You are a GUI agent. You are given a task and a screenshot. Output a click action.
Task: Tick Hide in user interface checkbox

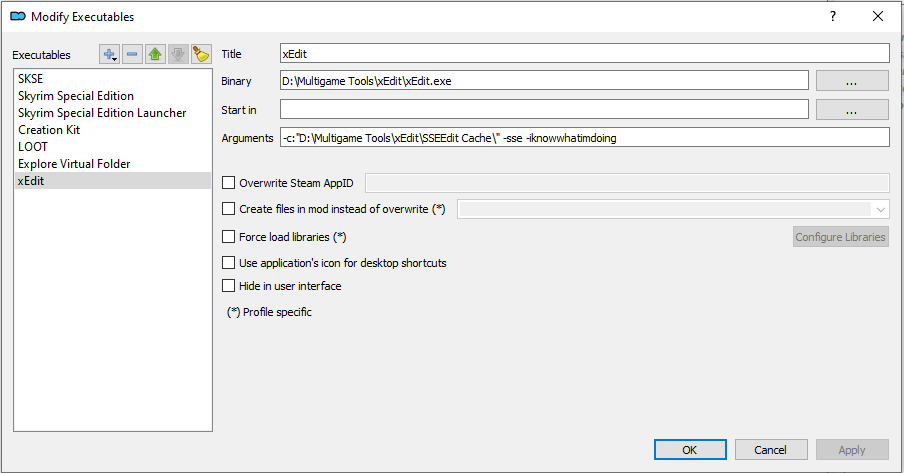click(229, 286)
